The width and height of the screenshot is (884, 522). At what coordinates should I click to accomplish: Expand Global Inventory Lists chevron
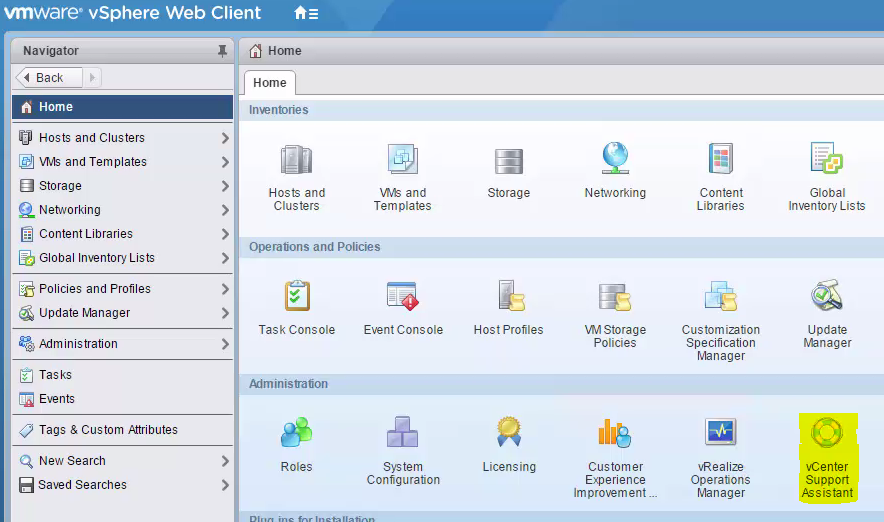tap(225, 258)
